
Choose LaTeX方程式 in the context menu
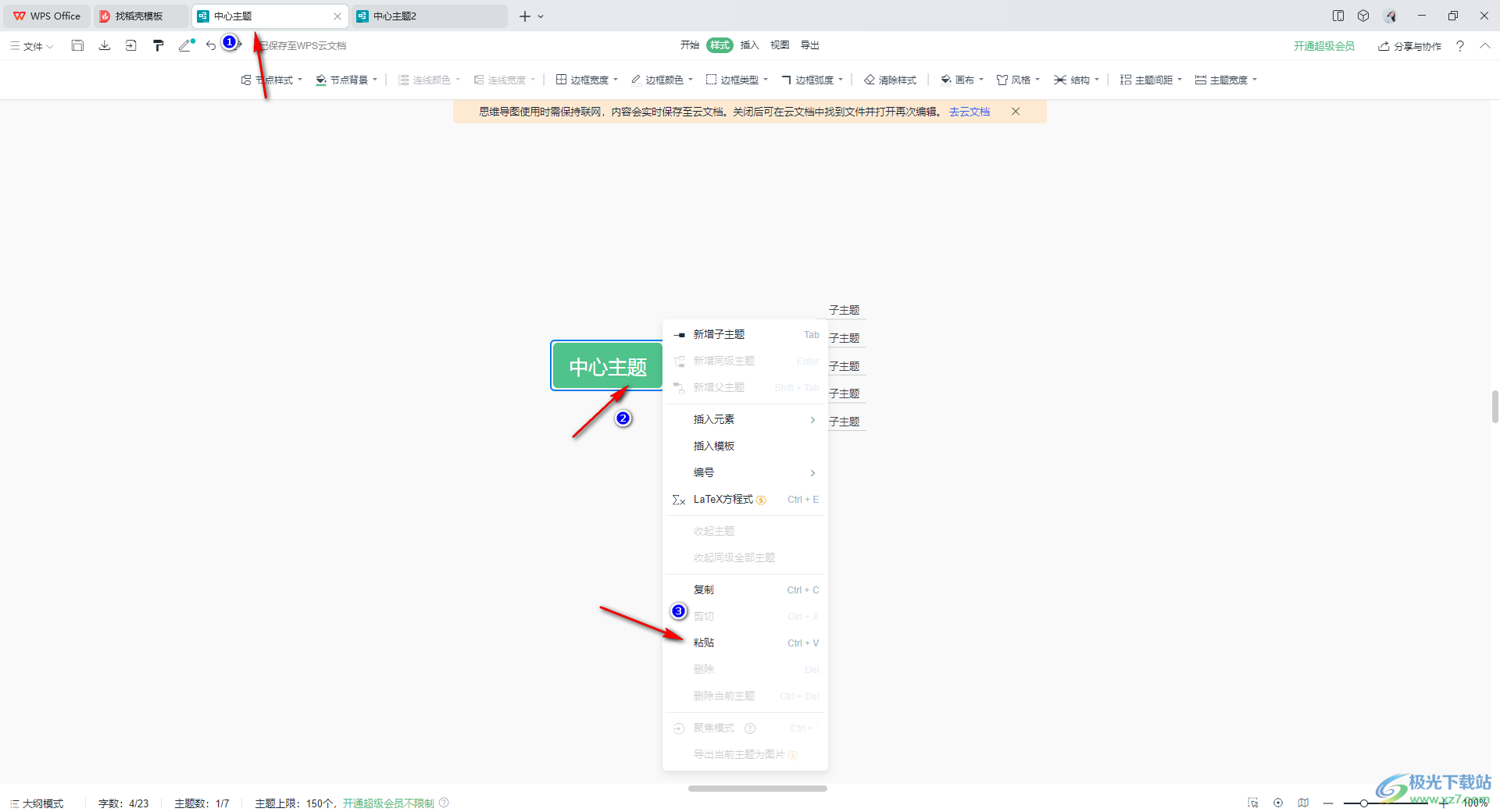[745, 499]
